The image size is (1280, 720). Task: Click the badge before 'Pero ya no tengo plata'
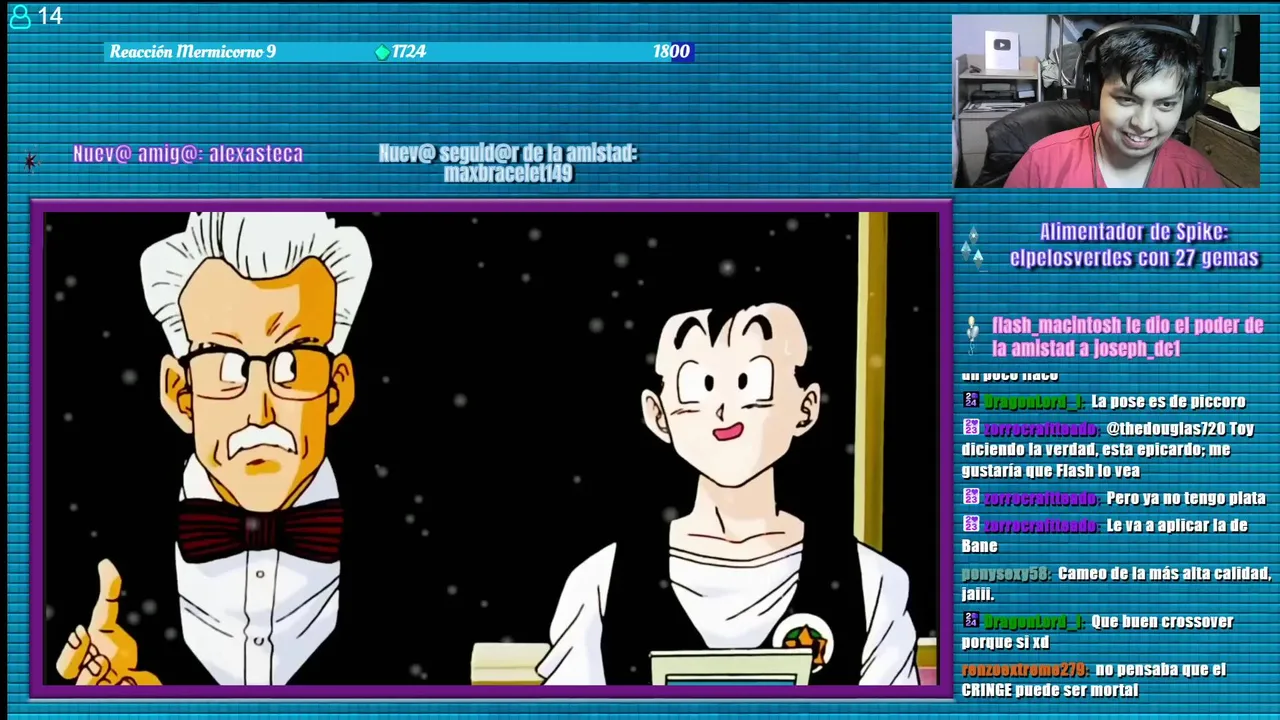tap(970, 497)
